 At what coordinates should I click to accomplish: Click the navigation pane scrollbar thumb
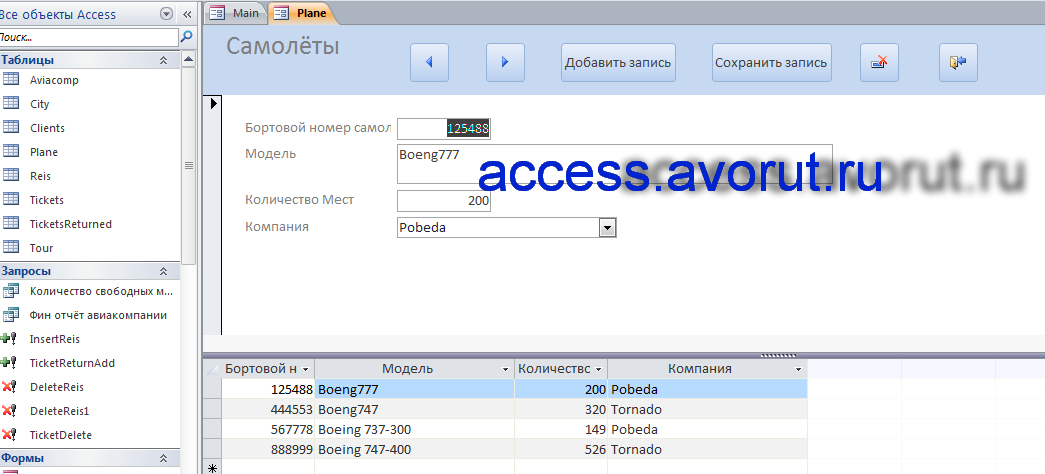click(x=189, y=165)
